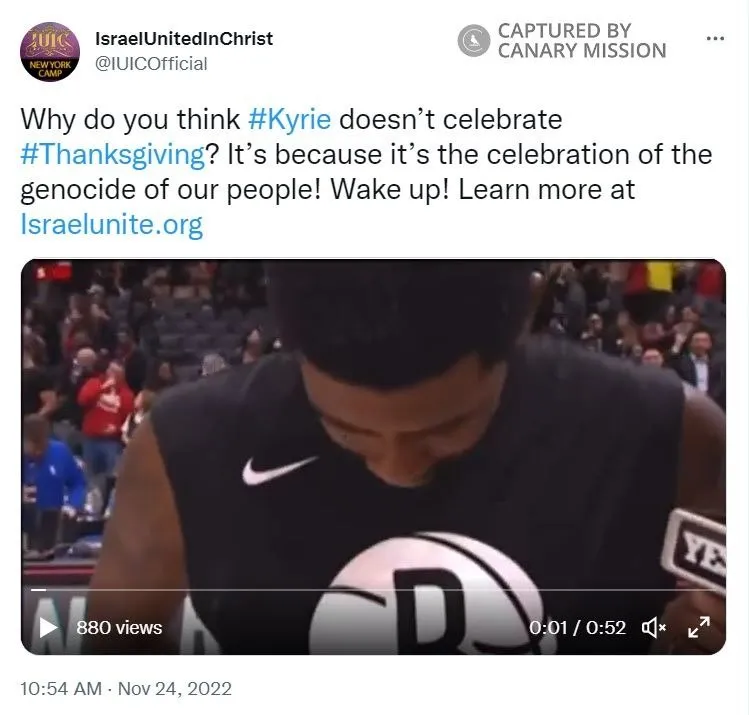Click the Canary Mission bird logo
Image resolution: width=749 pixels, height=715 pixels.
point(473,41)
